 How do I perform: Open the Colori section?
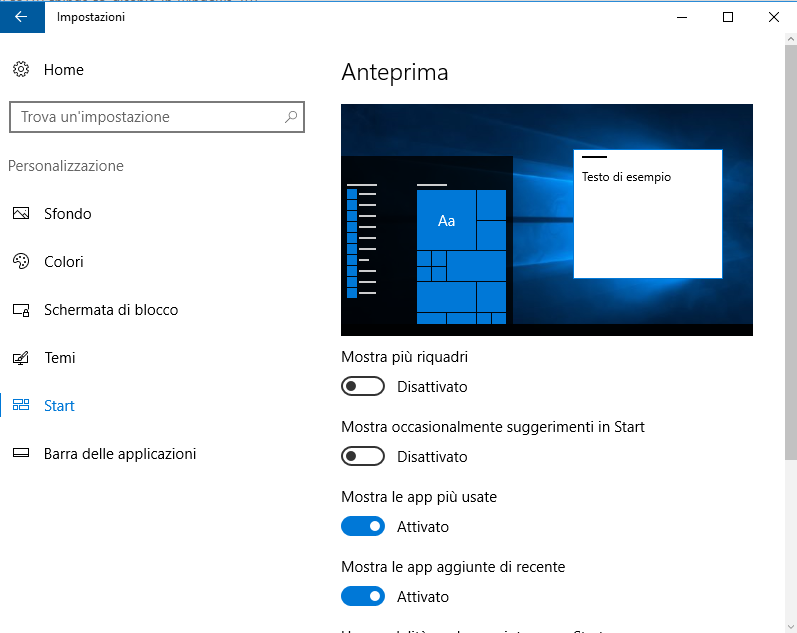(64, 262)
